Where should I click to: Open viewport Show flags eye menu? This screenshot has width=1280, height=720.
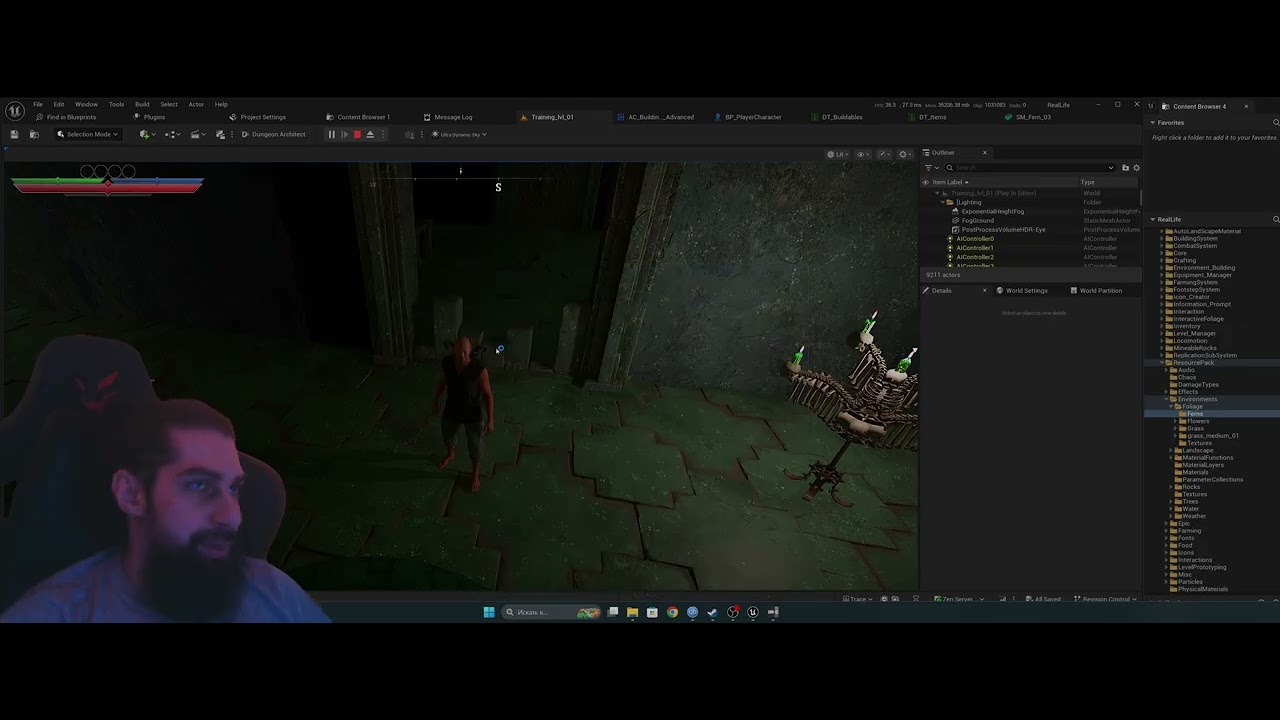click(862, 154)
